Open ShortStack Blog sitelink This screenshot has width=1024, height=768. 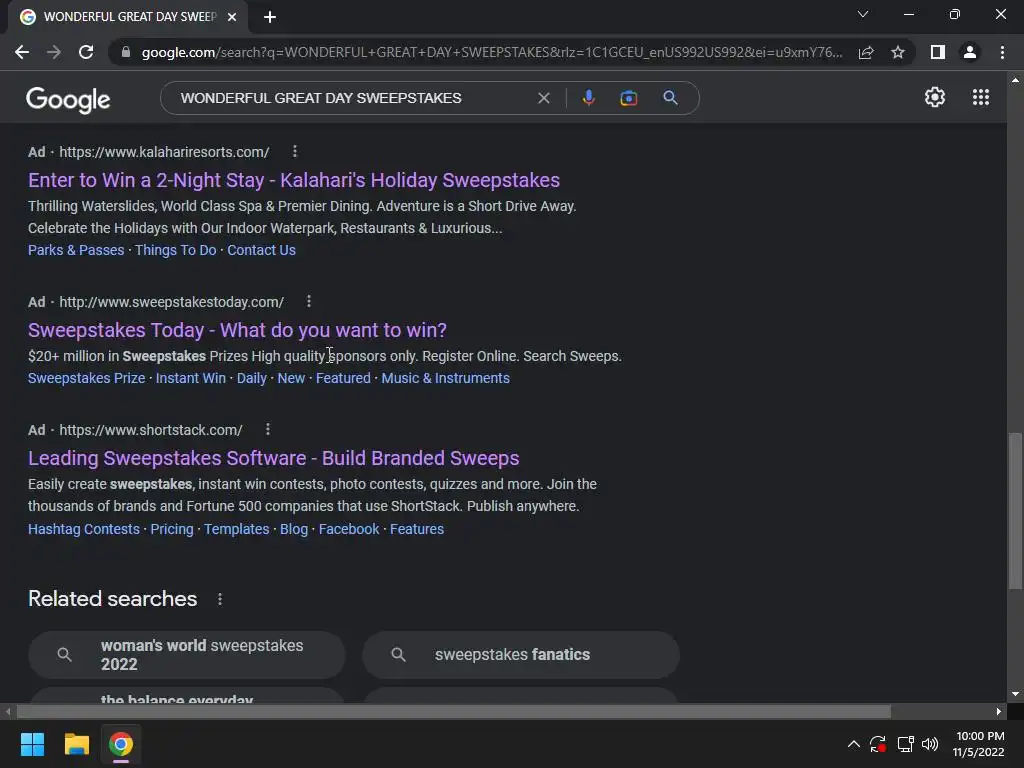pos(294,529)
